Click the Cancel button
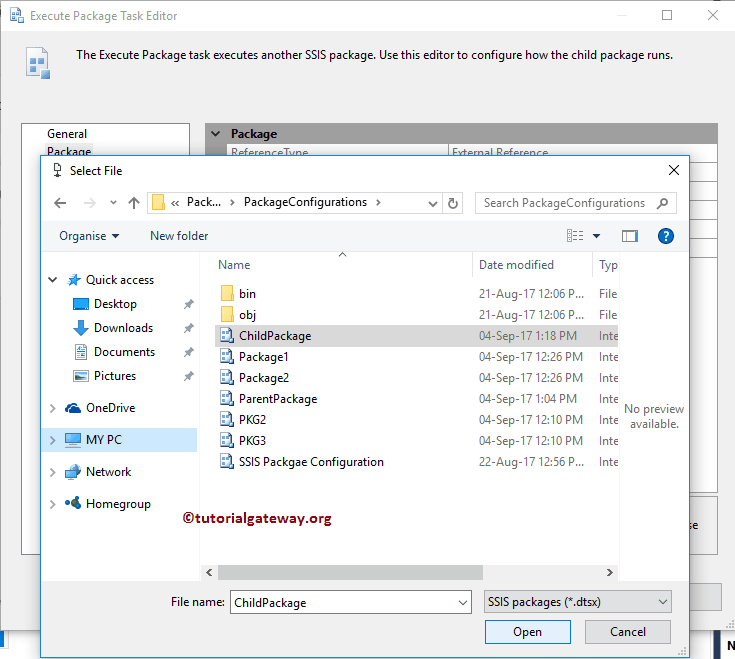 point(628,632)
